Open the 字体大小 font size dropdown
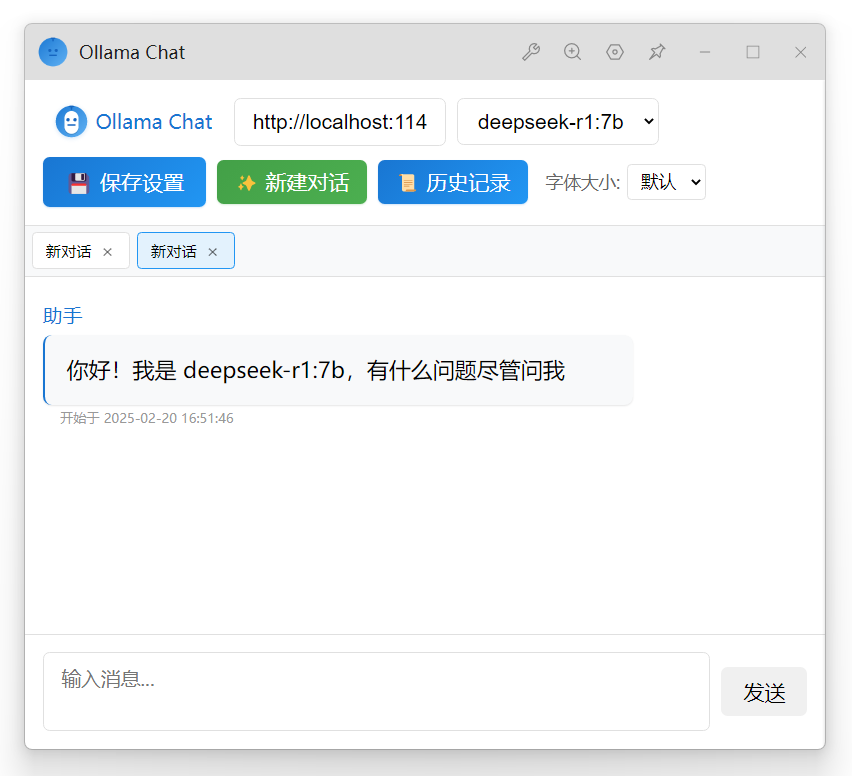 [x=666, y=182]
